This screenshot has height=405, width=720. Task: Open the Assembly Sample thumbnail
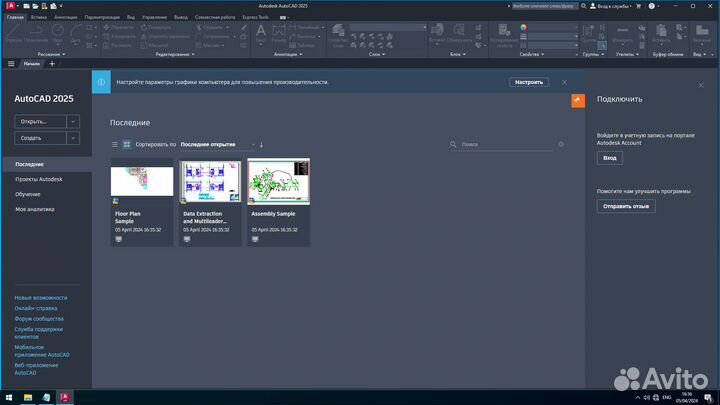(278, 181)
